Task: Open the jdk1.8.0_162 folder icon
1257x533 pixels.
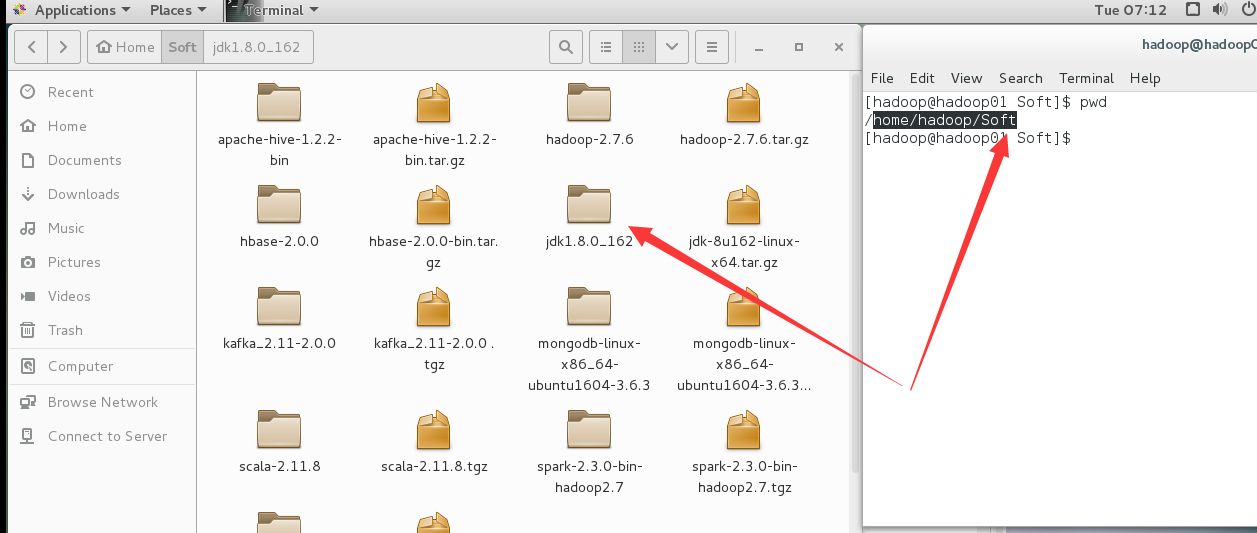Action: (x=589, y=204)
